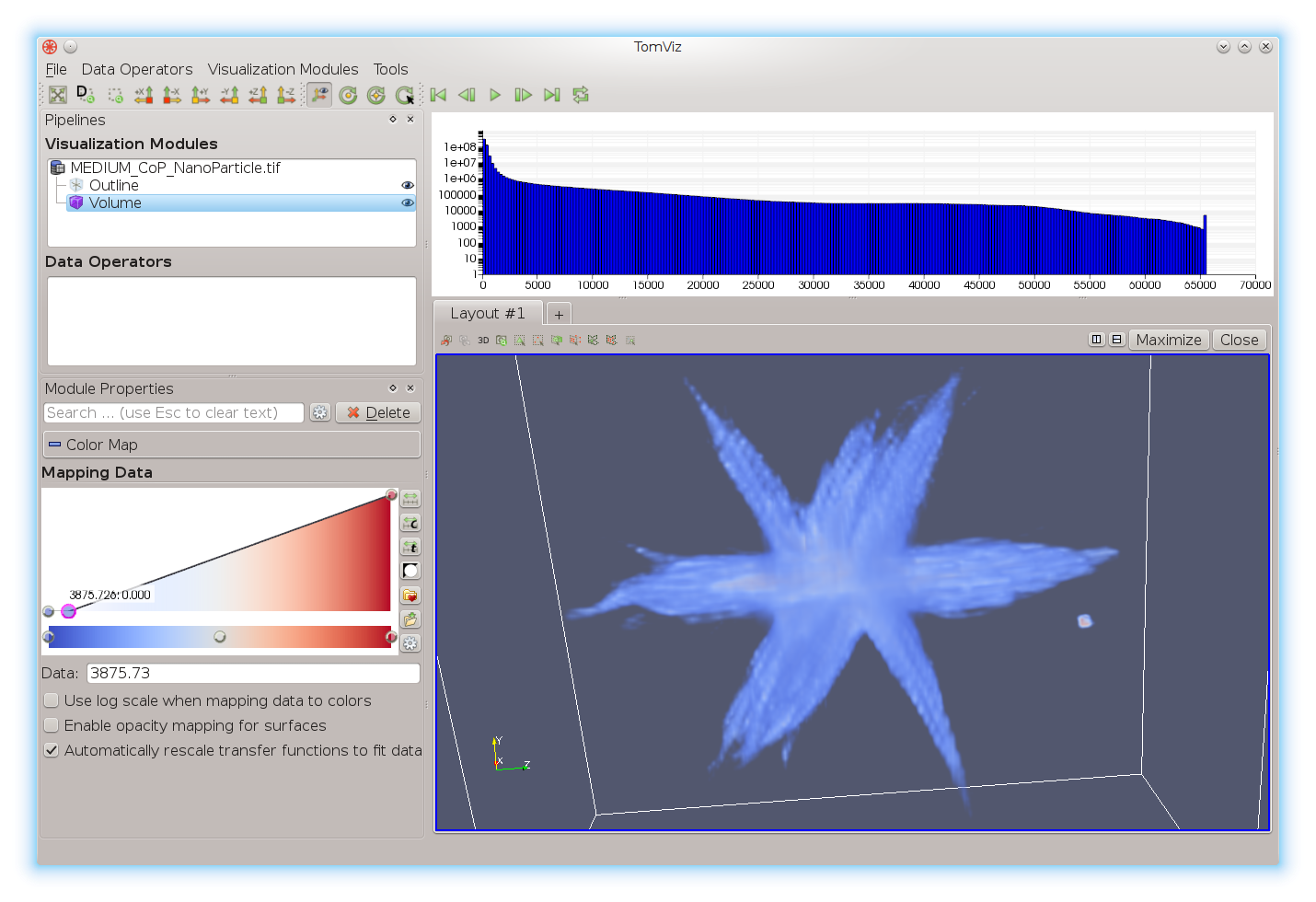
Task: Toggle the animation loop icon
Action: pyautogui.click(x=581, y=95)
